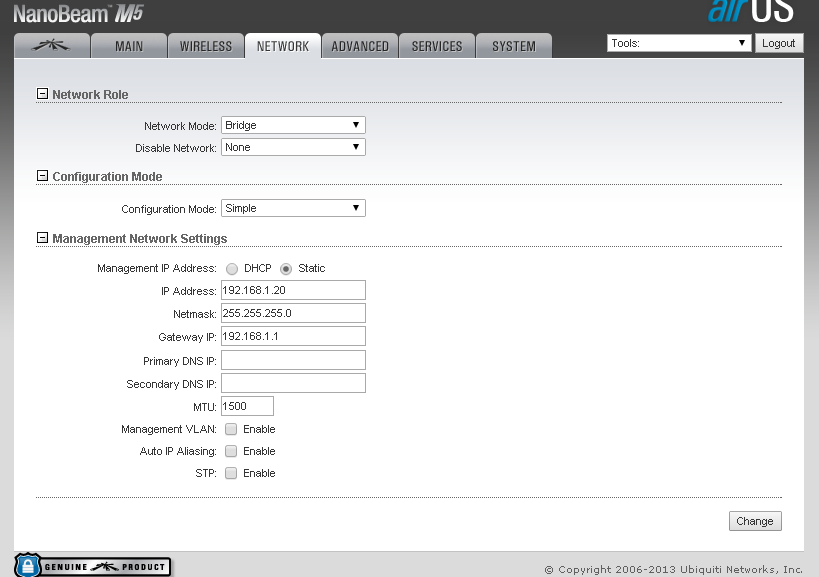
Task: Click the Change button
Action: [755, 521]
